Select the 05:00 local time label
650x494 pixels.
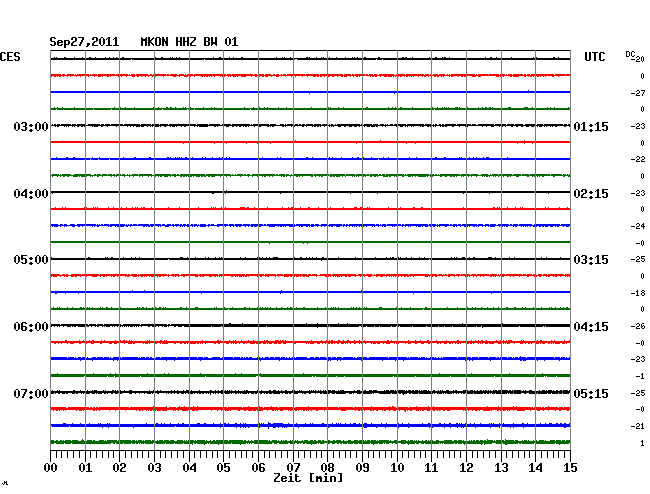pos(31,260)
